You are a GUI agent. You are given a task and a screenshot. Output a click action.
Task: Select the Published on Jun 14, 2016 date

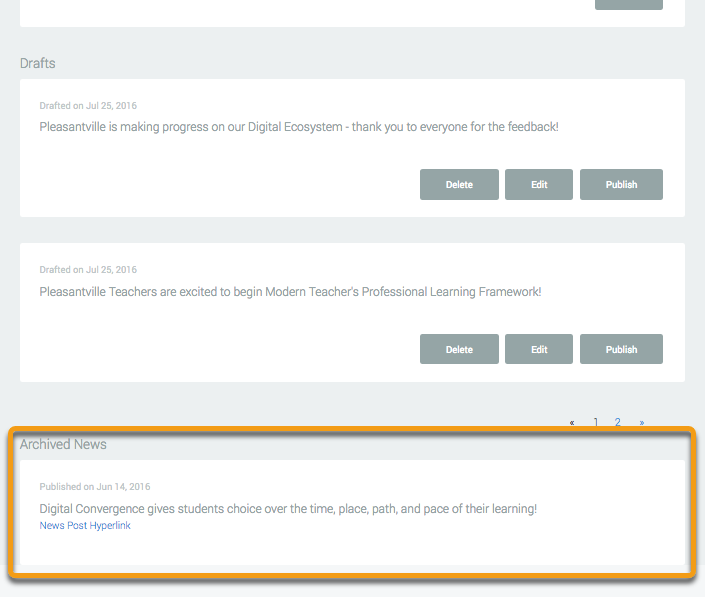95,486
